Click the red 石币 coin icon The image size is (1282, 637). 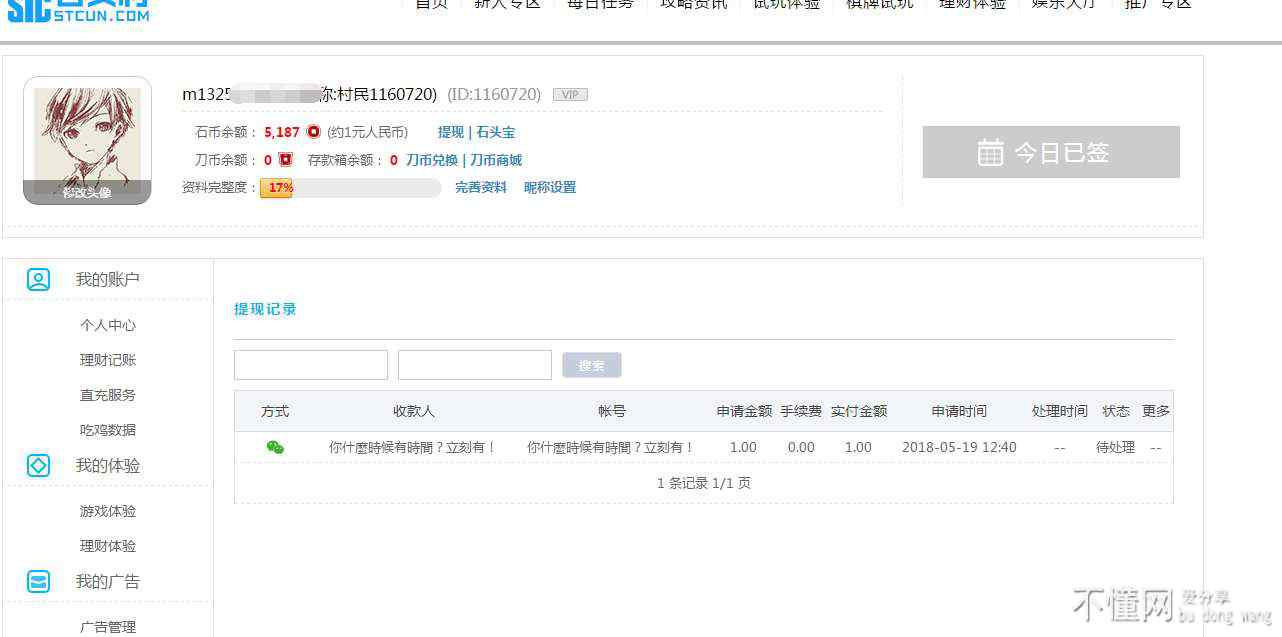click(313, 132)
